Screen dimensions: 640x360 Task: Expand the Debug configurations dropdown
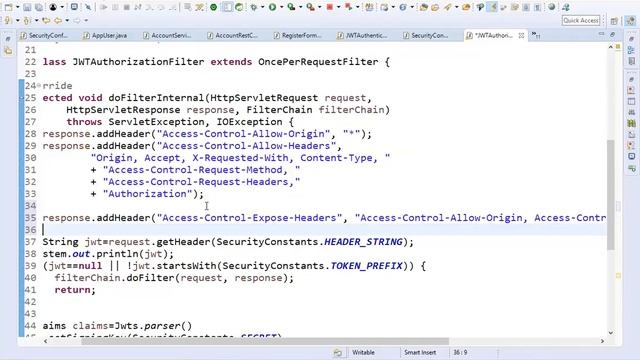point(262,7)
